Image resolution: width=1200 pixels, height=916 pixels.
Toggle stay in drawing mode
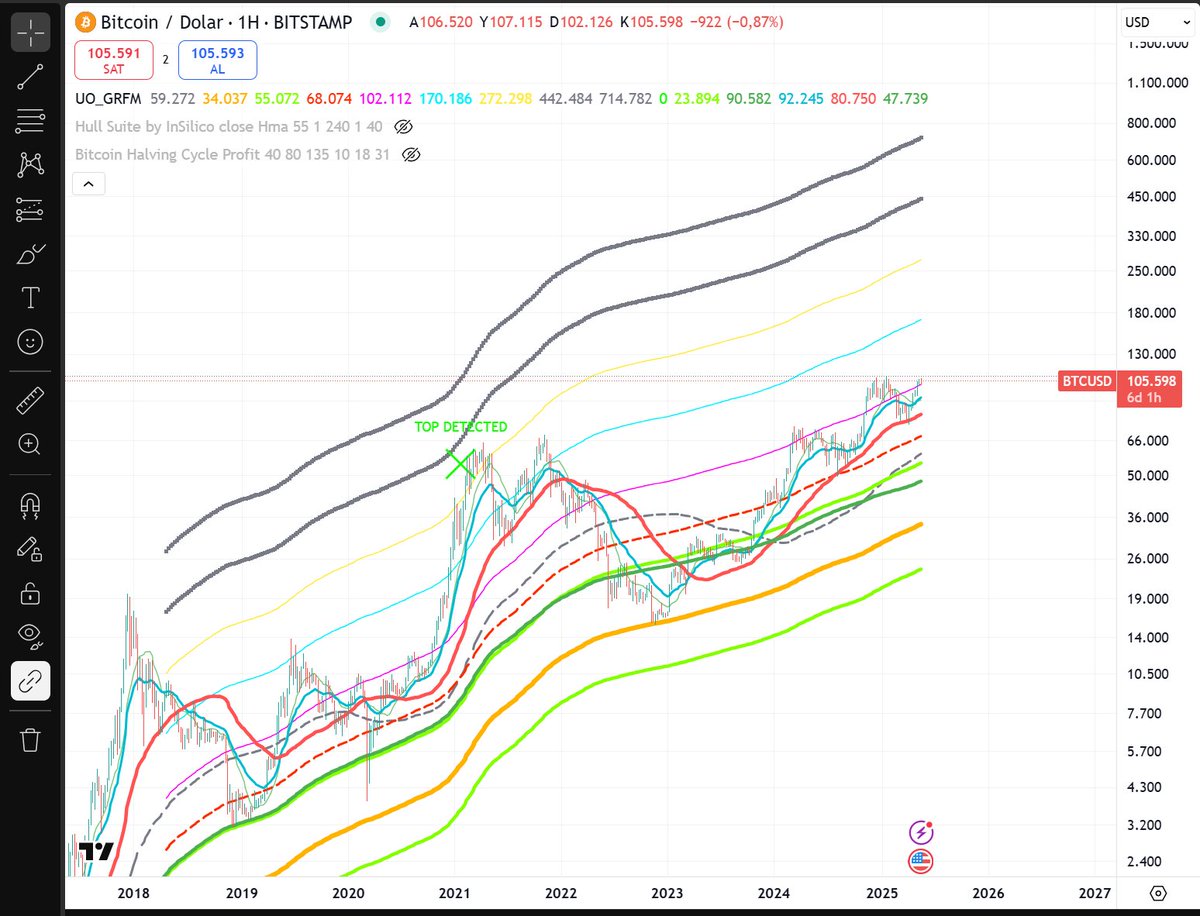[31, 549]
